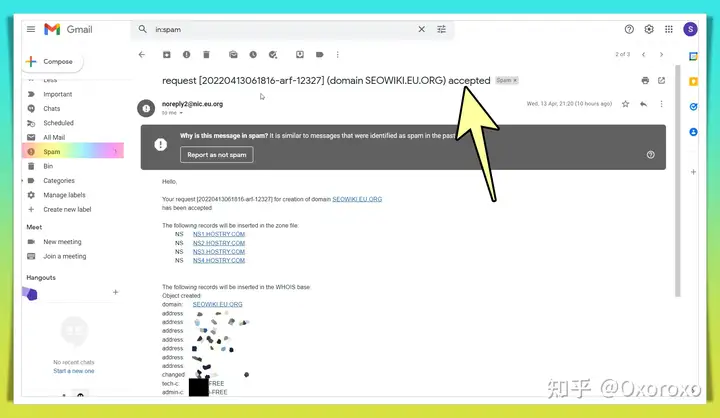This screenshot has height=418, width=720.
Task: Get add-ons via the side panel plus
Action: (693, 172)
